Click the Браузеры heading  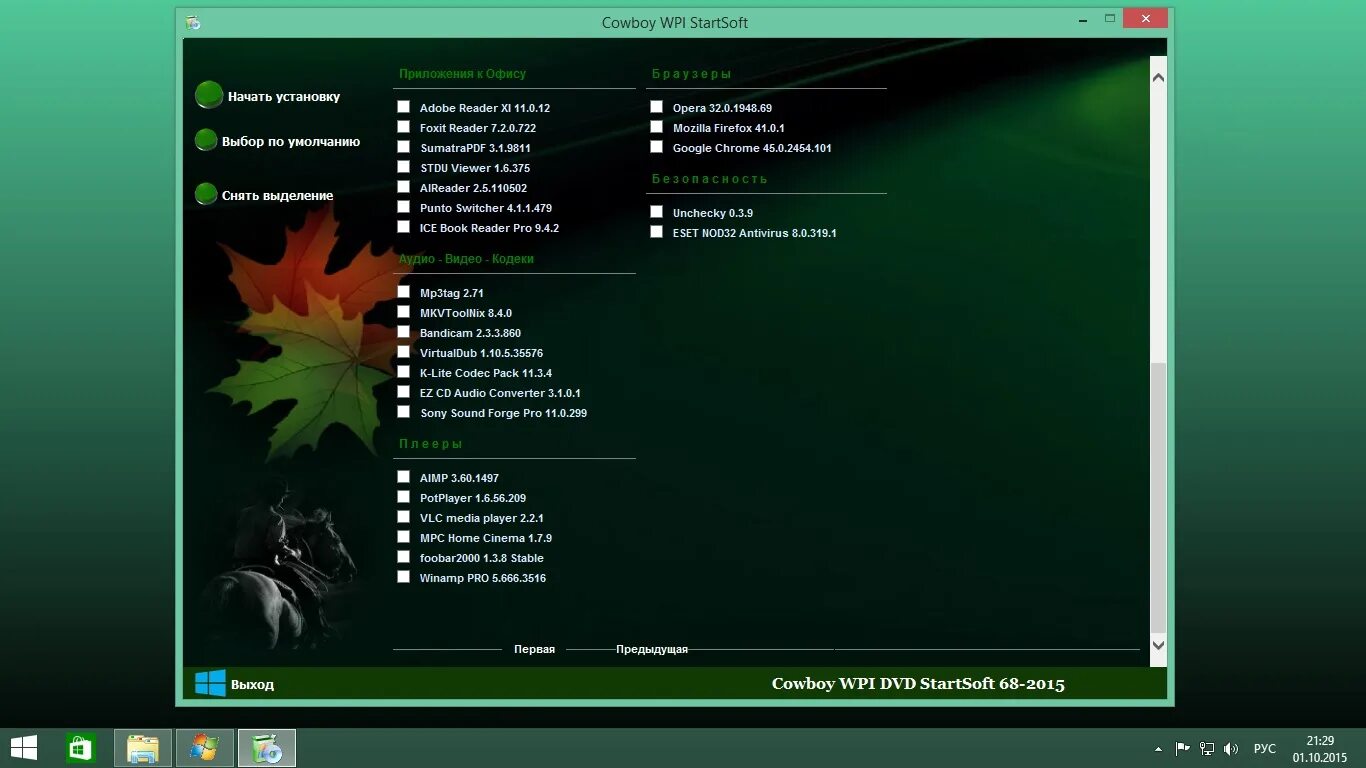[x=692, y=74]
